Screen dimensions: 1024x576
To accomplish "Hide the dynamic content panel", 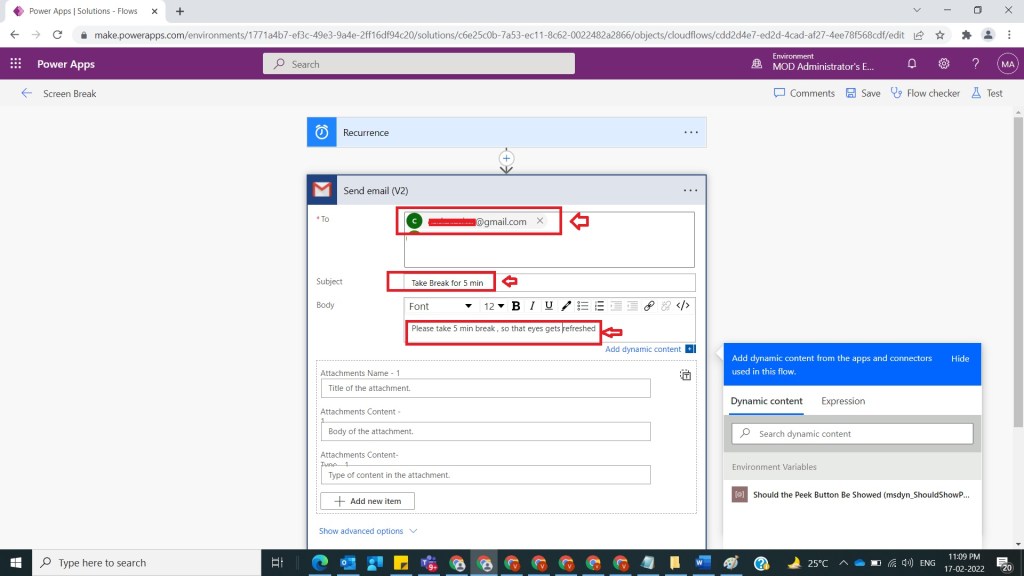I will coord(959,358).
